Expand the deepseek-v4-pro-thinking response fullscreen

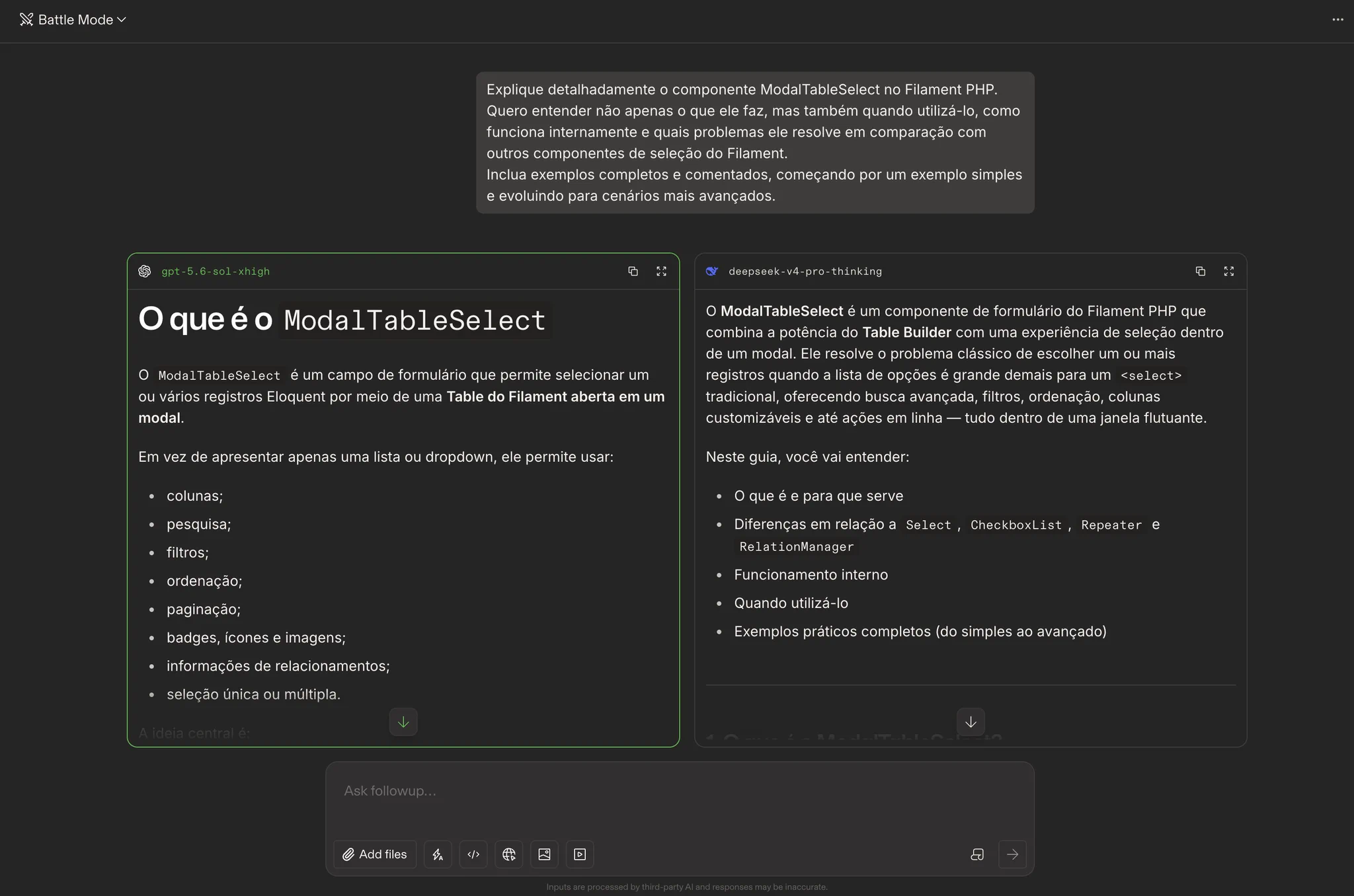click(1229, 272)
